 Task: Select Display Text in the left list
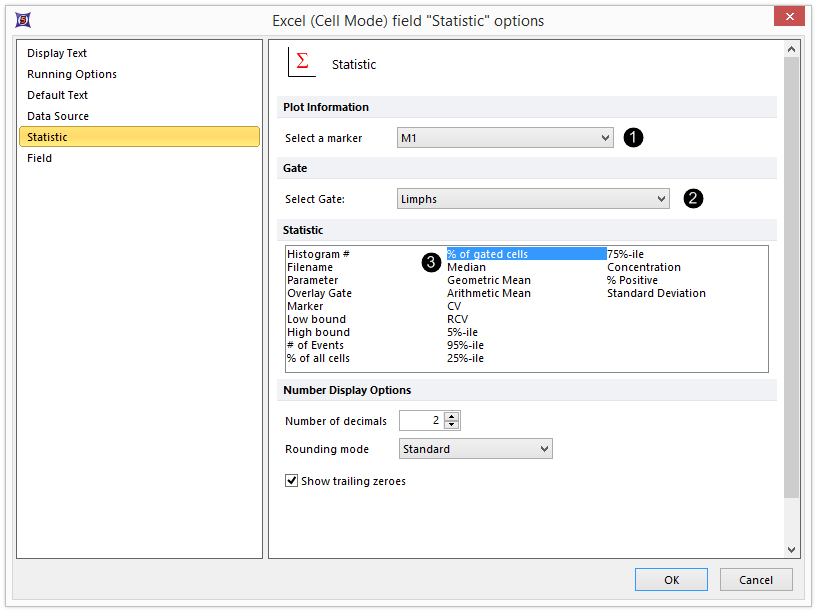tap(57, 53)
